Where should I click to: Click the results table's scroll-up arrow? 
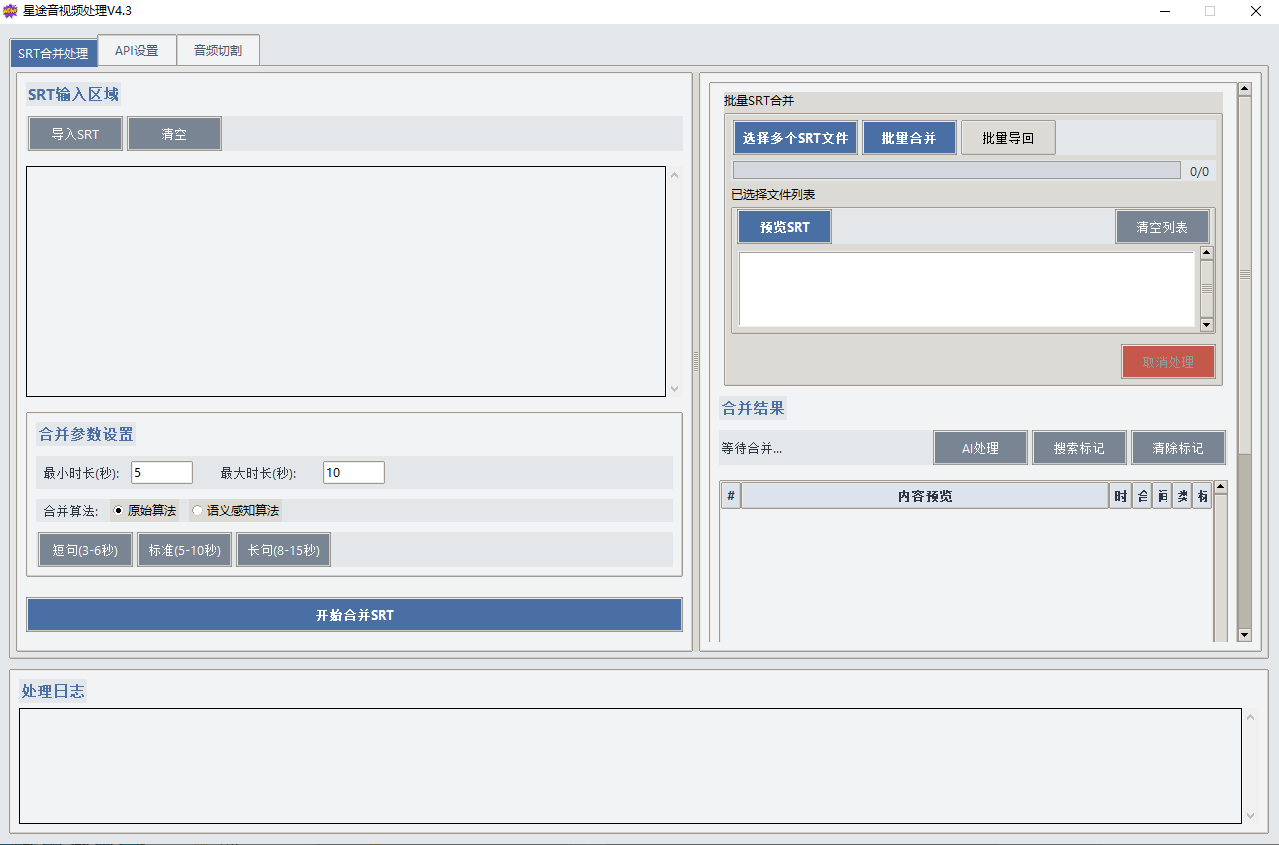pos(1220,488)
